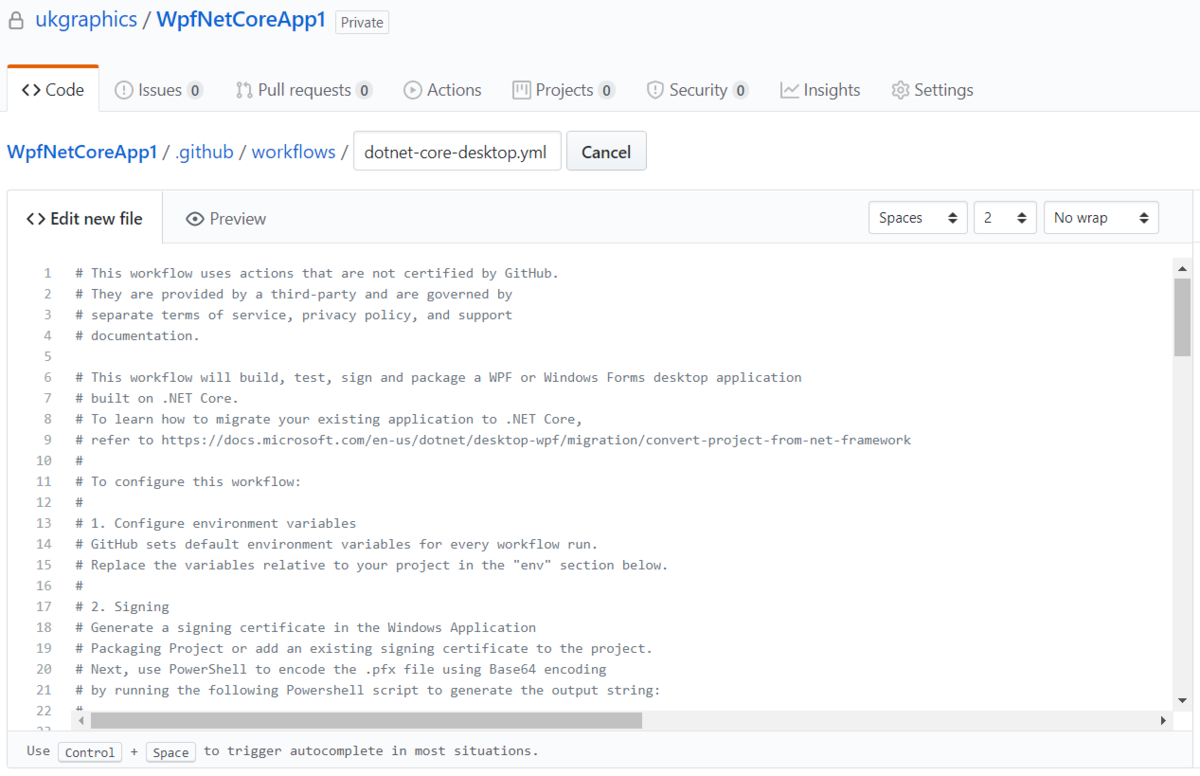1200x776 pixels.
Task: Click the Insights graph icon
Action: click(x=789, y=90)
